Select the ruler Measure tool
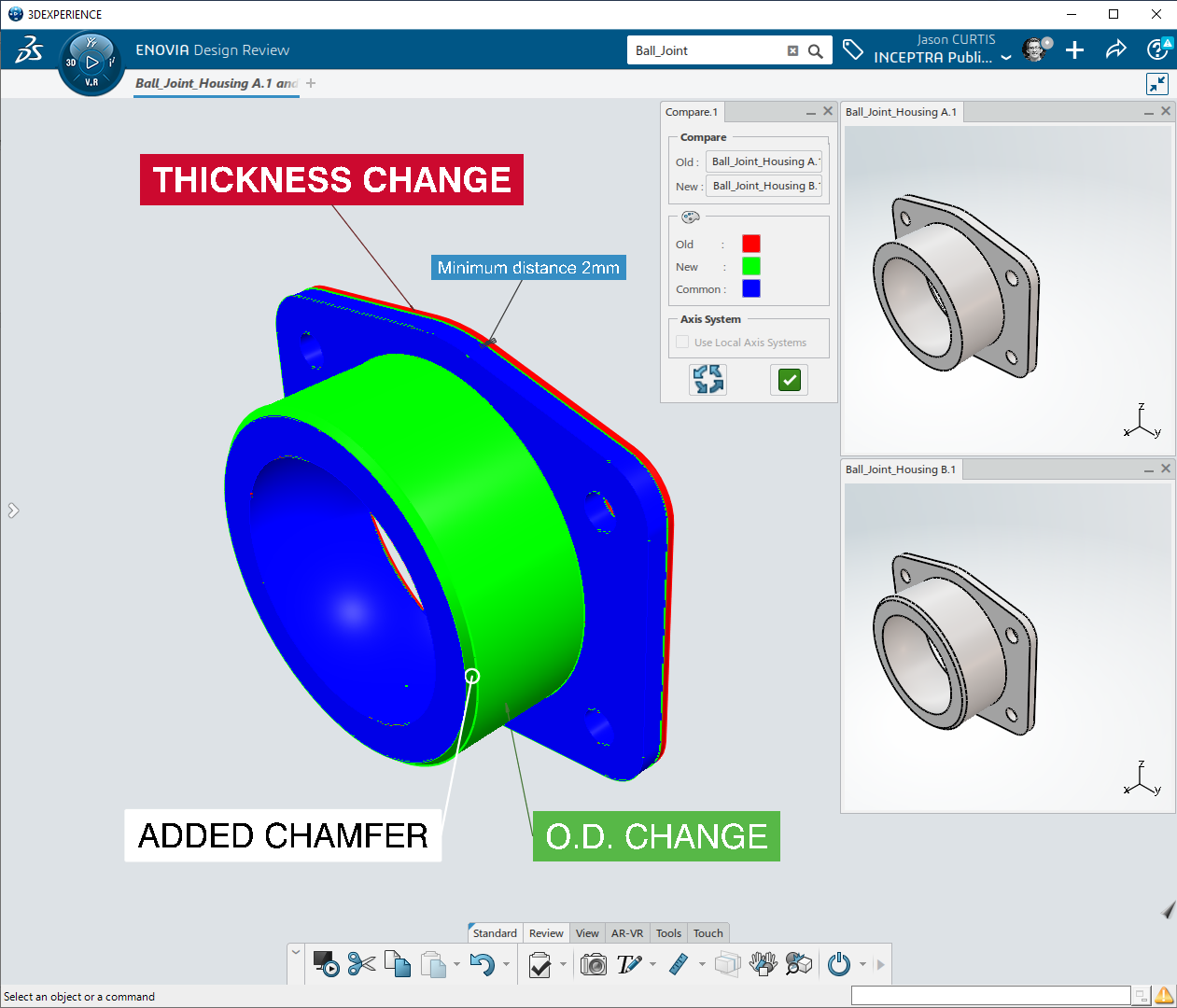 point(679,964)
